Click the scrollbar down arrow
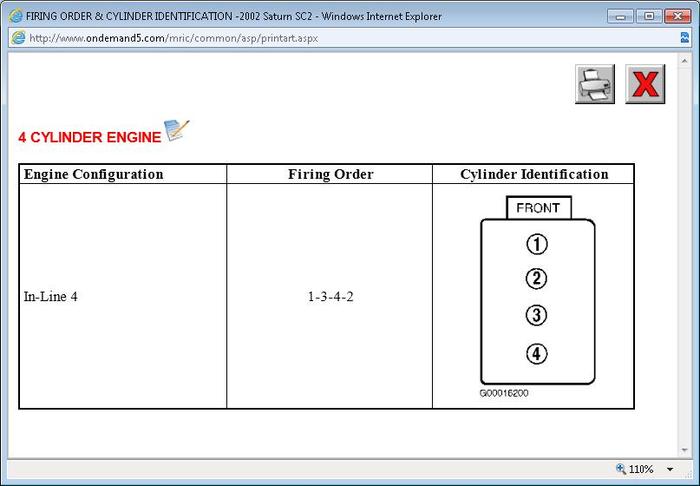 684,450
